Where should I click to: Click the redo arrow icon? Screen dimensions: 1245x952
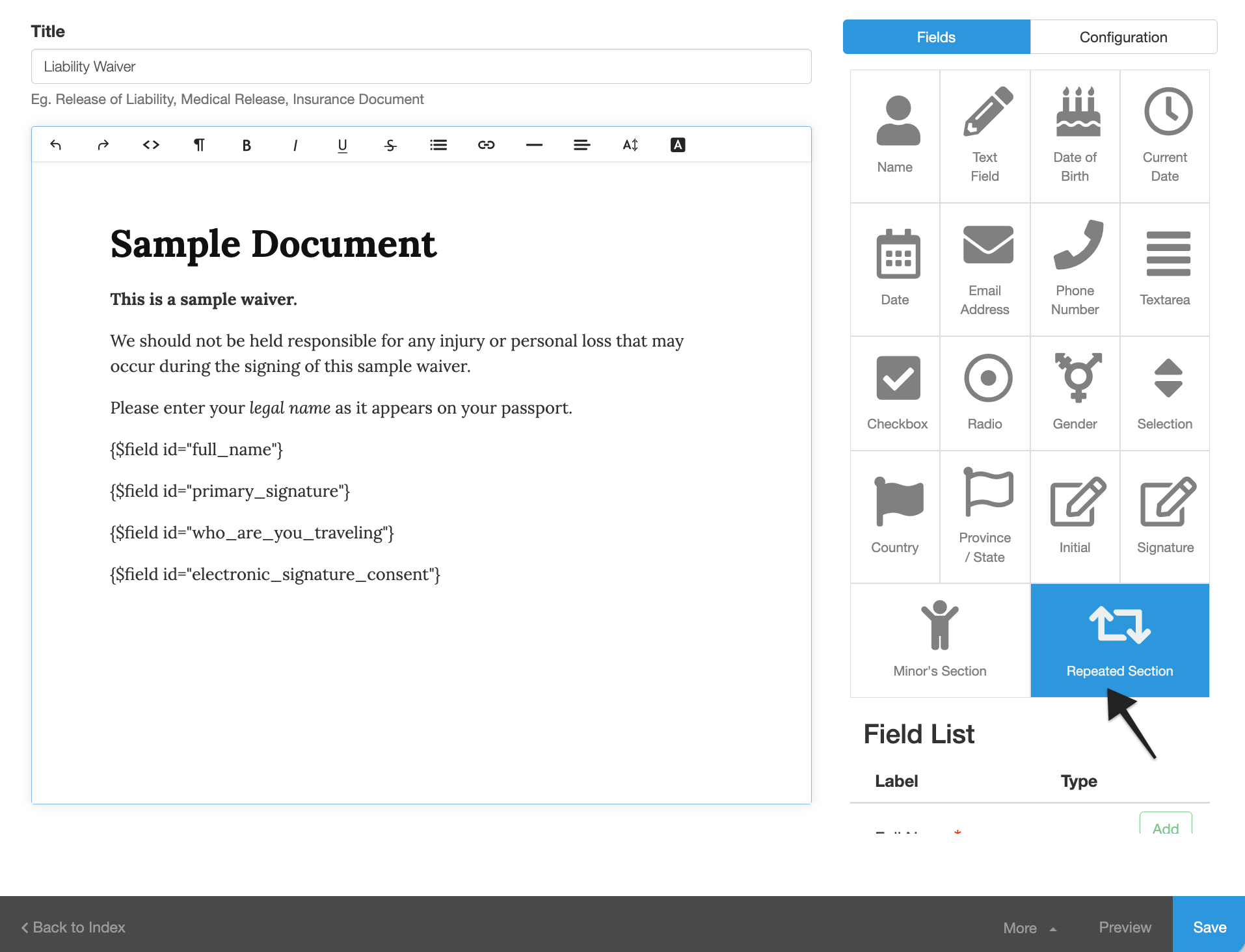tap(103, 145)
